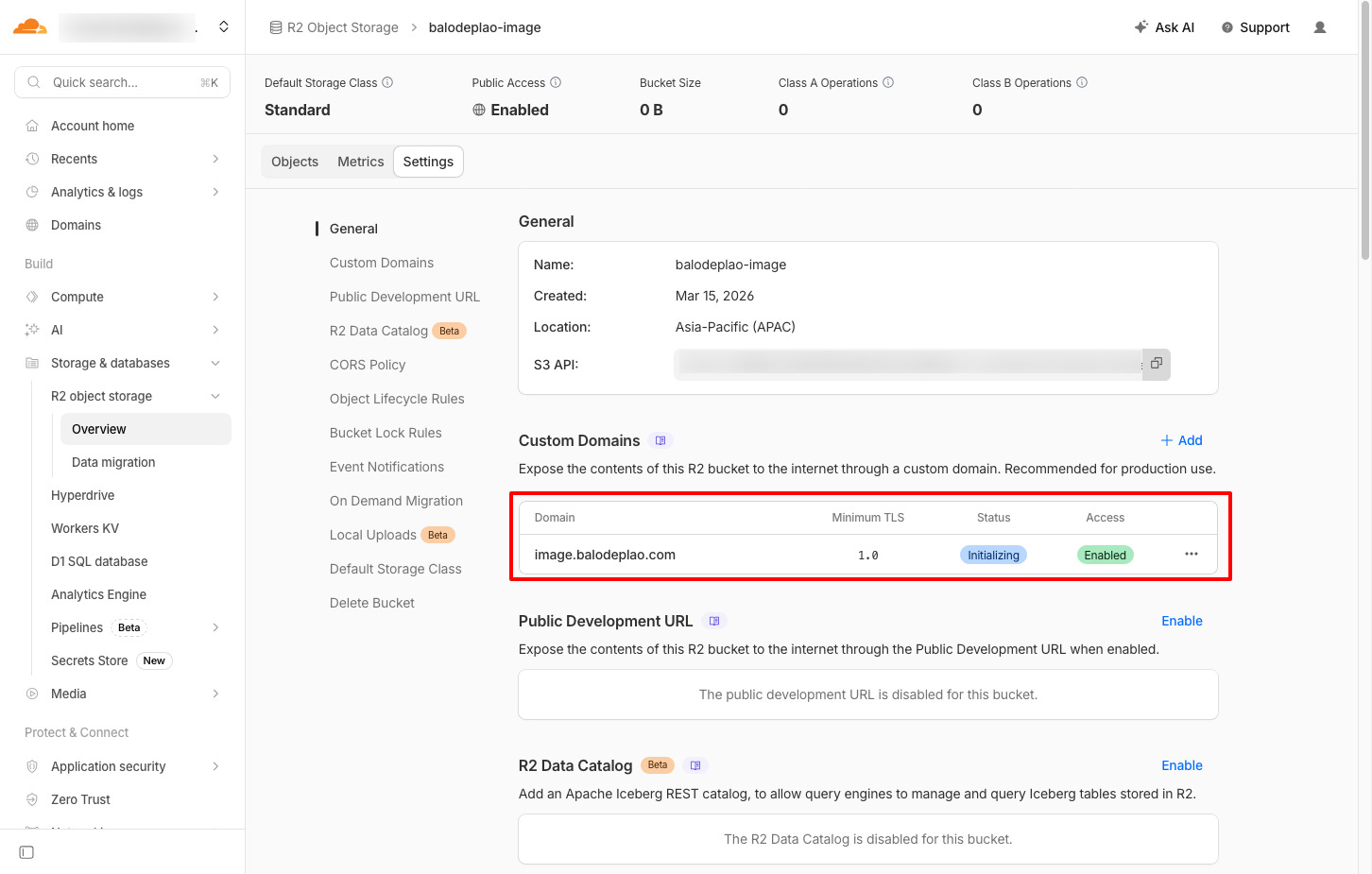This screenshot has width=1372, height=874.
Task: Enable the Public Development URL
Action: (x=1181, y=621)
